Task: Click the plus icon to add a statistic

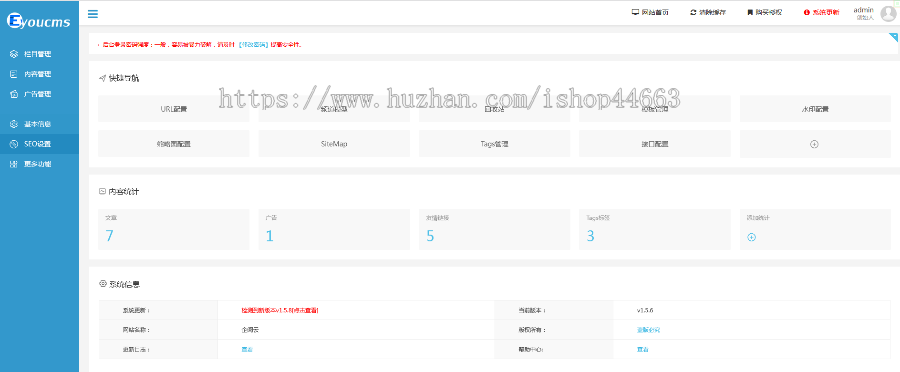Action: tap(751, 237)
